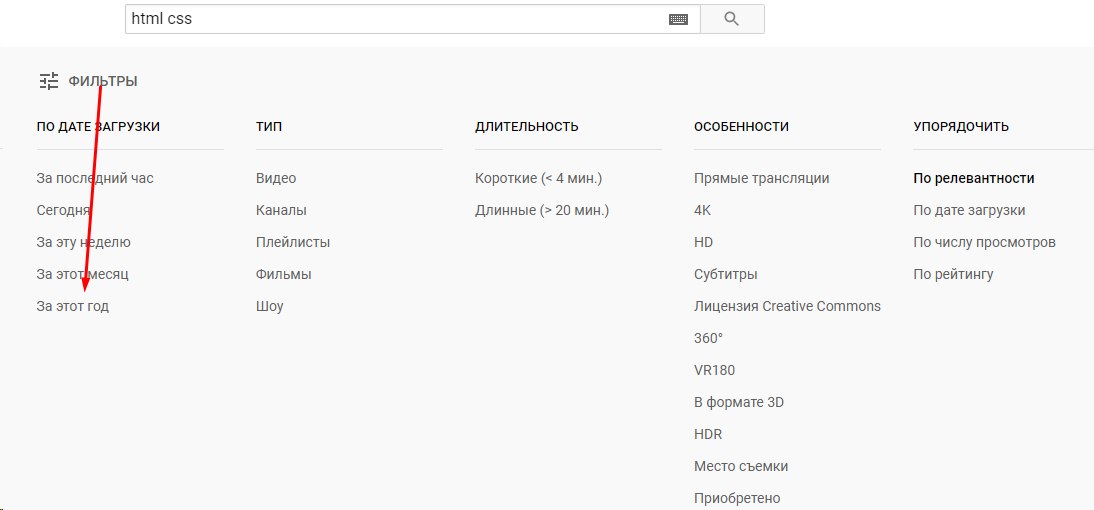Sort results 'По релевантности'
Viewport: 1094px width, 510px height.
pos(974,179)
